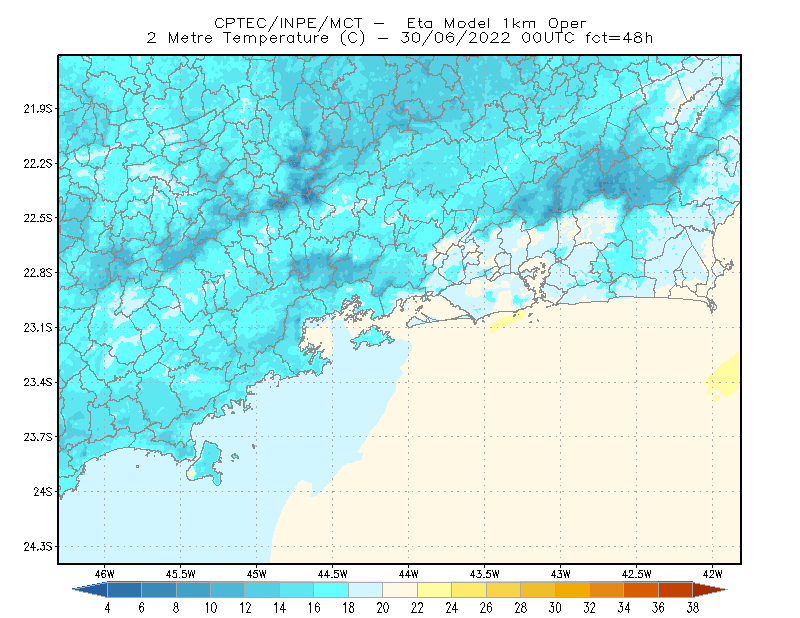Click the darkest blue swatch left of 6
This screenshot has width=800, height=618.
[x=124, y=590]
